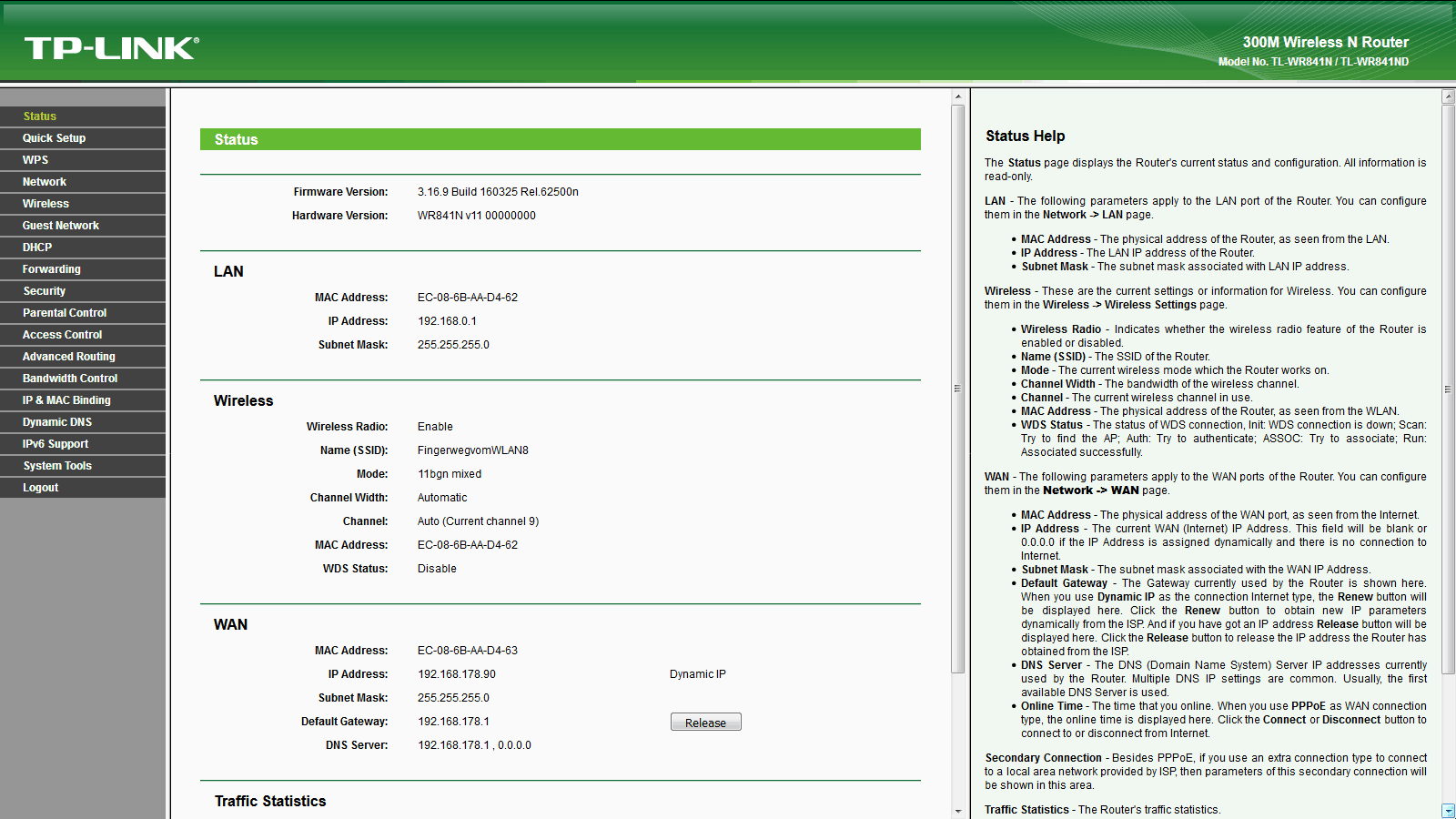The height and width of the screenshot is (819, 1456).
Task: Click LAN IP address 192.168.0.1
Action: (447, 321)
